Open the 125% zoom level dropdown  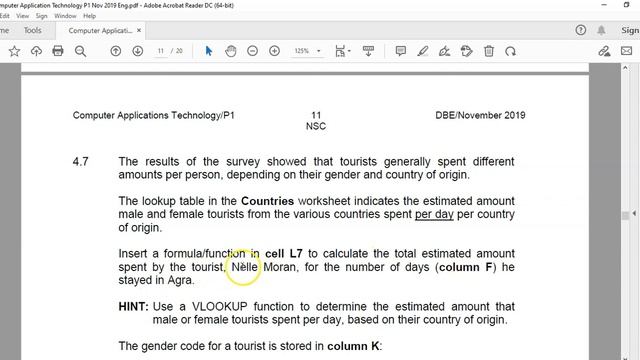[x=307, y=51]
